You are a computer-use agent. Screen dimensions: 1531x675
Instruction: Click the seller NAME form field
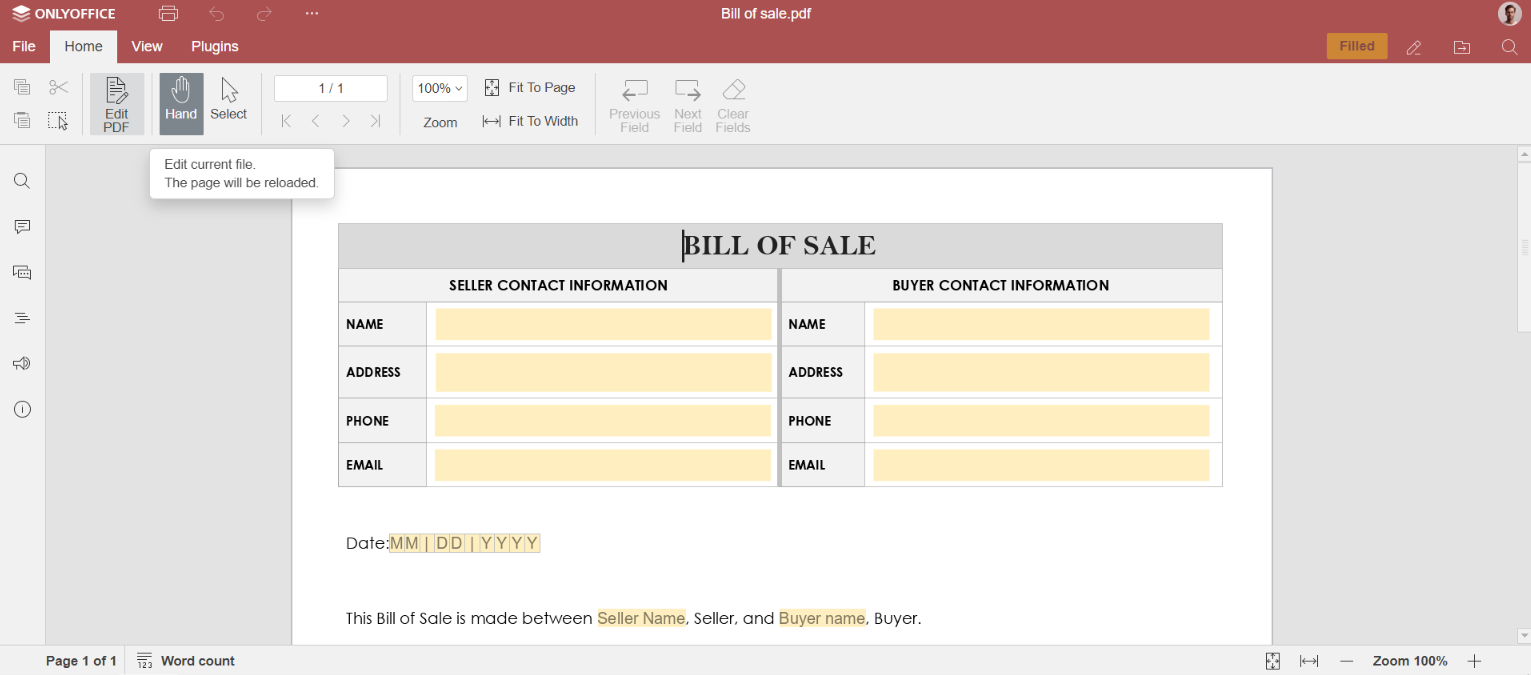tap(603, 324)
